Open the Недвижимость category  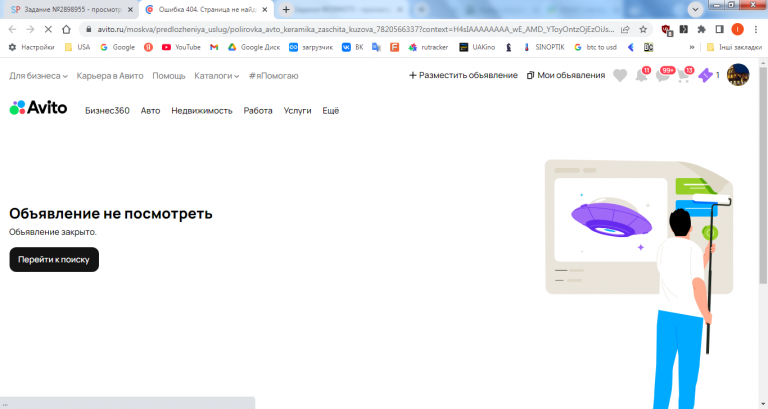(x=202, y=111)
